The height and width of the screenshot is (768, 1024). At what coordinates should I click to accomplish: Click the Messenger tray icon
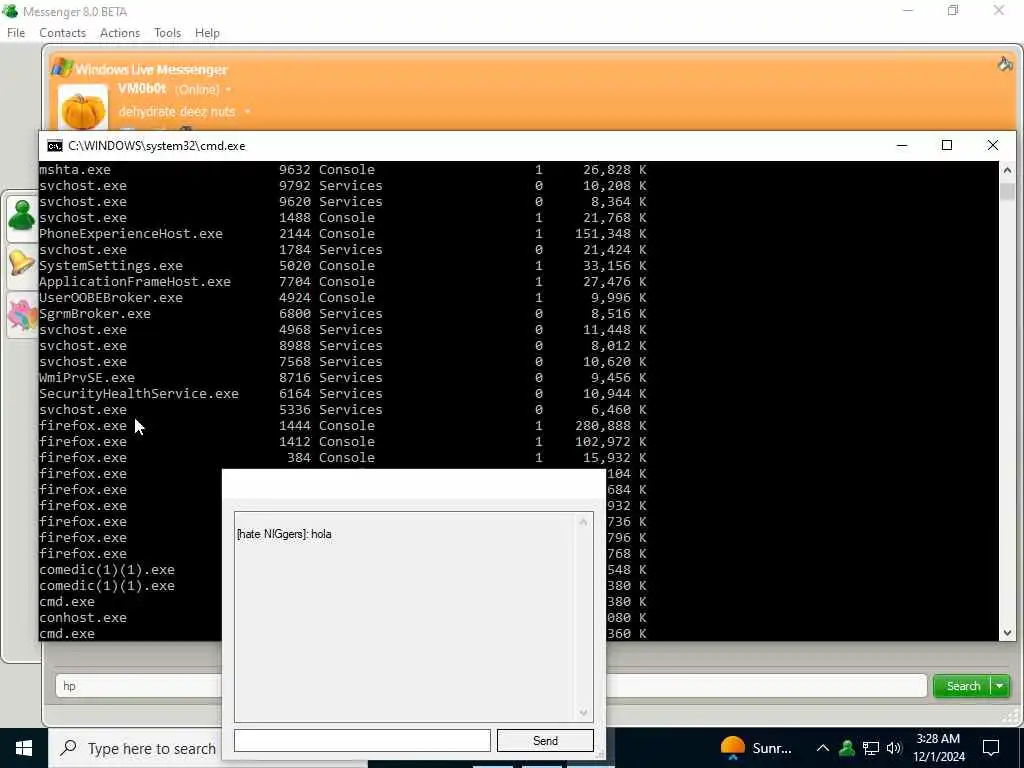847,748
